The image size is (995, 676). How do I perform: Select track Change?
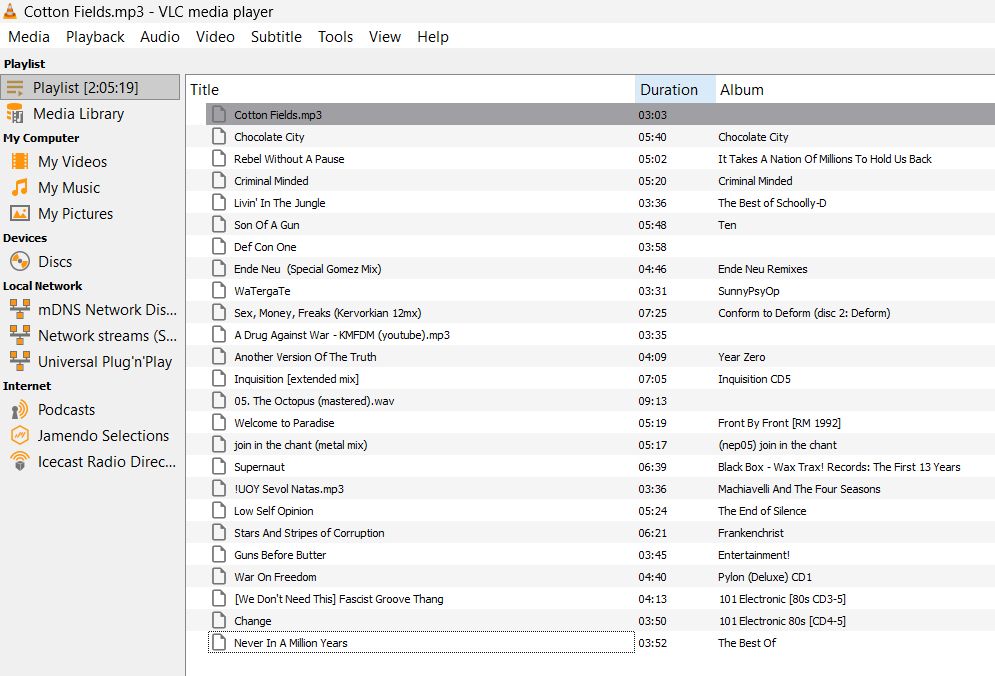pyautogui.click(x=252, y=621)
